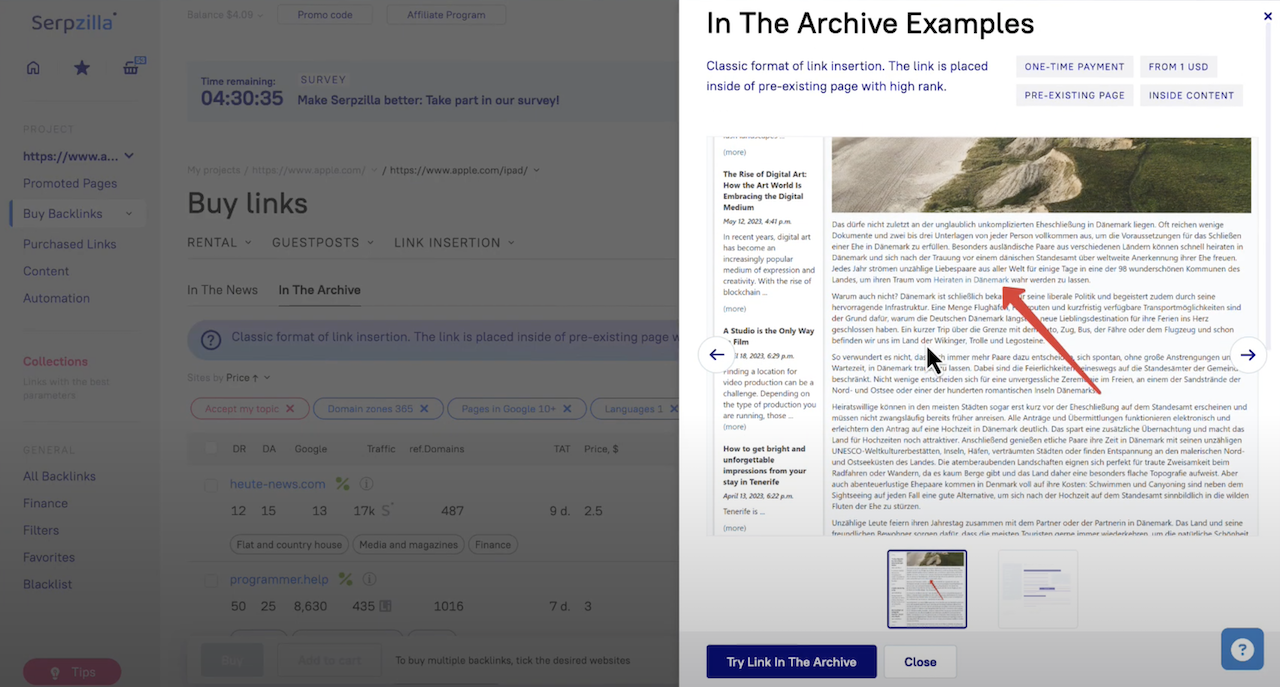The image size is (1280, 687).
Task: Switch to the In The News tab
Action: [222, 290]
